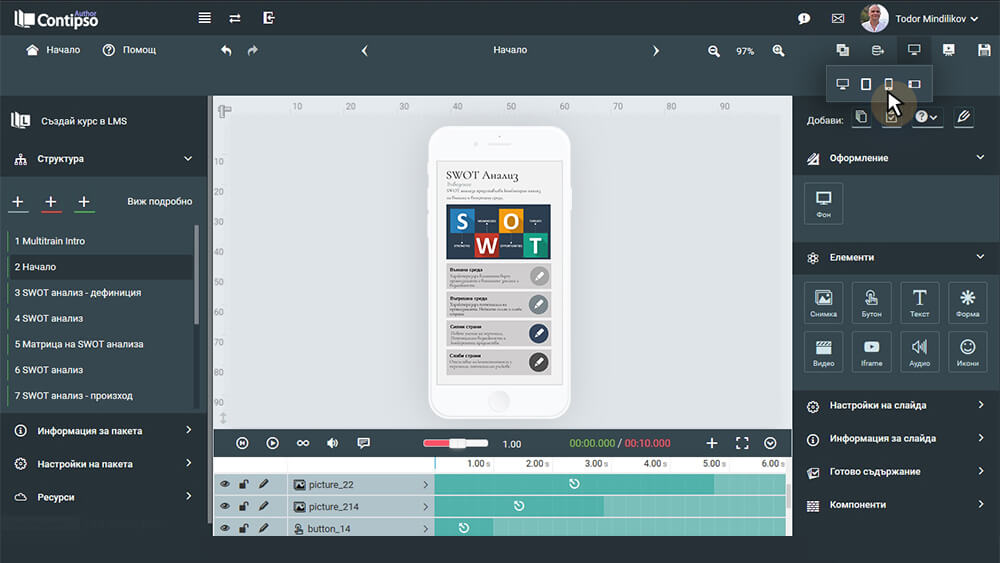Select slide 1 Multitrain Intro
The width and height of the screenshot is (1000, 563).
click(x=100, y=241)
